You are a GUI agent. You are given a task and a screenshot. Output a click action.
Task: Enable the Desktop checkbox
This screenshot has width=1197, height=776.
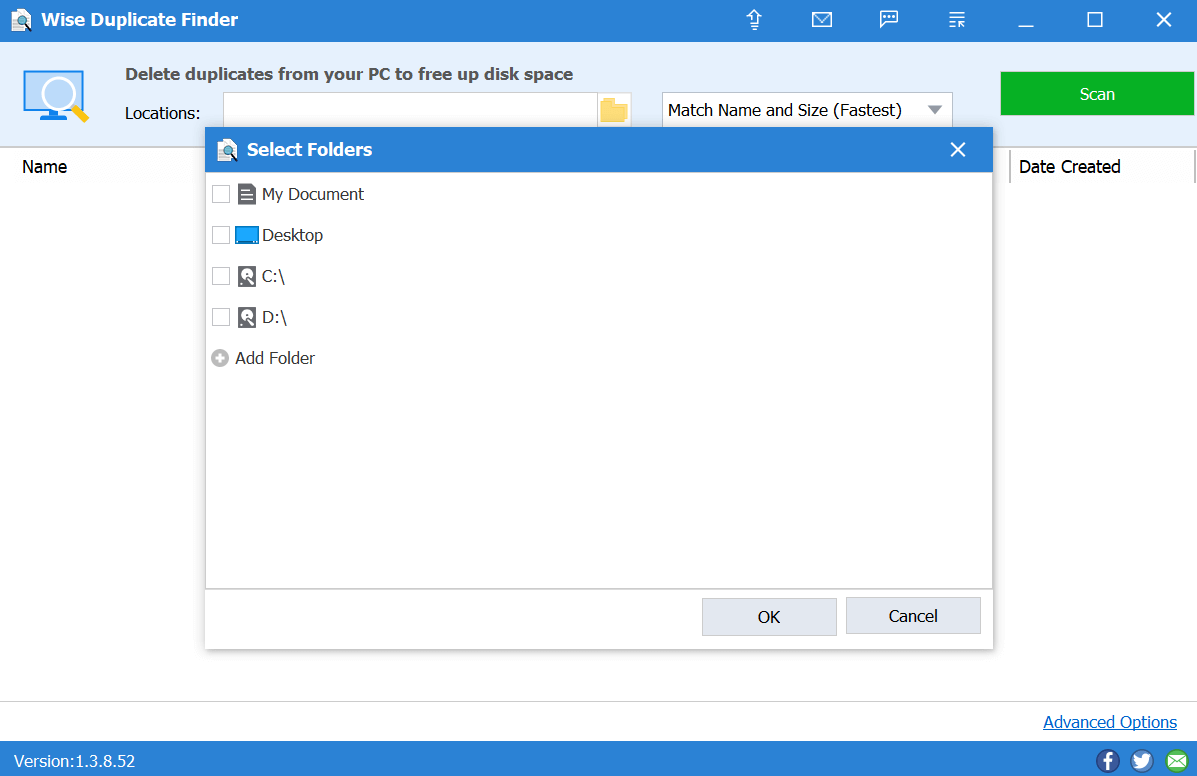(x=221, y=235)
